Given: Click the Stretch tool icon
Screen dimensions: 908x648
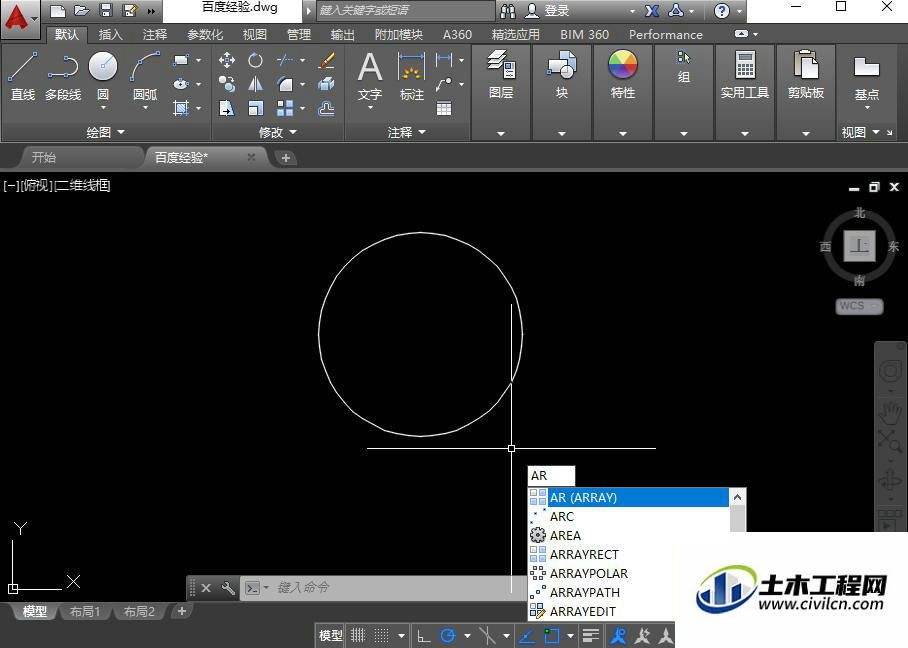Looking at the screenshot, I should coord(226,108).
